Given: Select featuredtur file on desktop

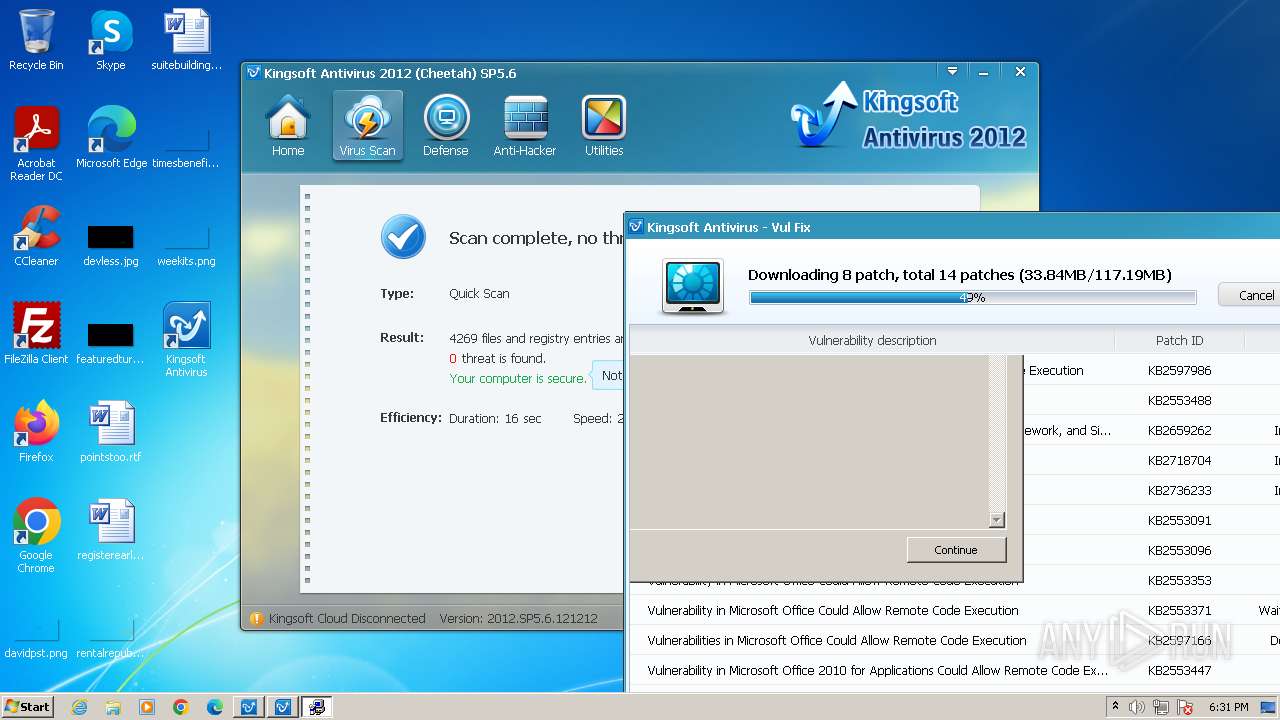Looking at the screenshot, I should (111, 344).
